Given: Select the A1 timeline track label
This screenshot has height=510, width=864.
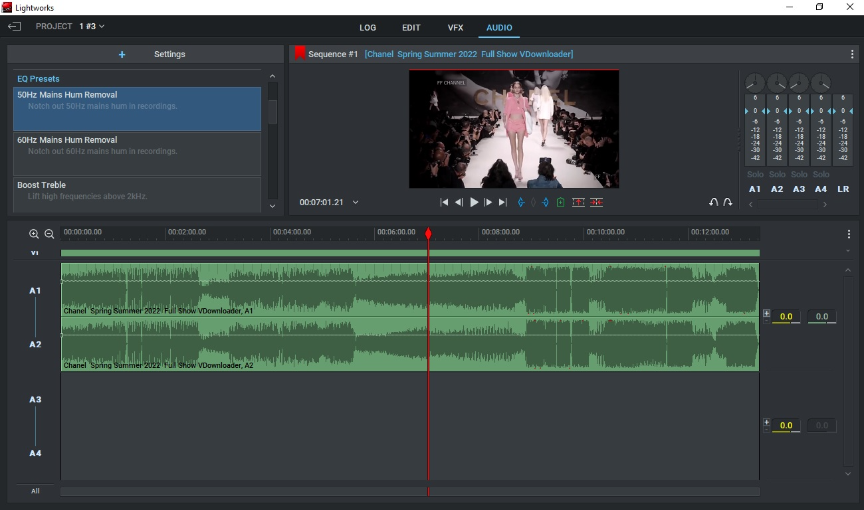Looking at the screenshot, I should tap(35, 290).
